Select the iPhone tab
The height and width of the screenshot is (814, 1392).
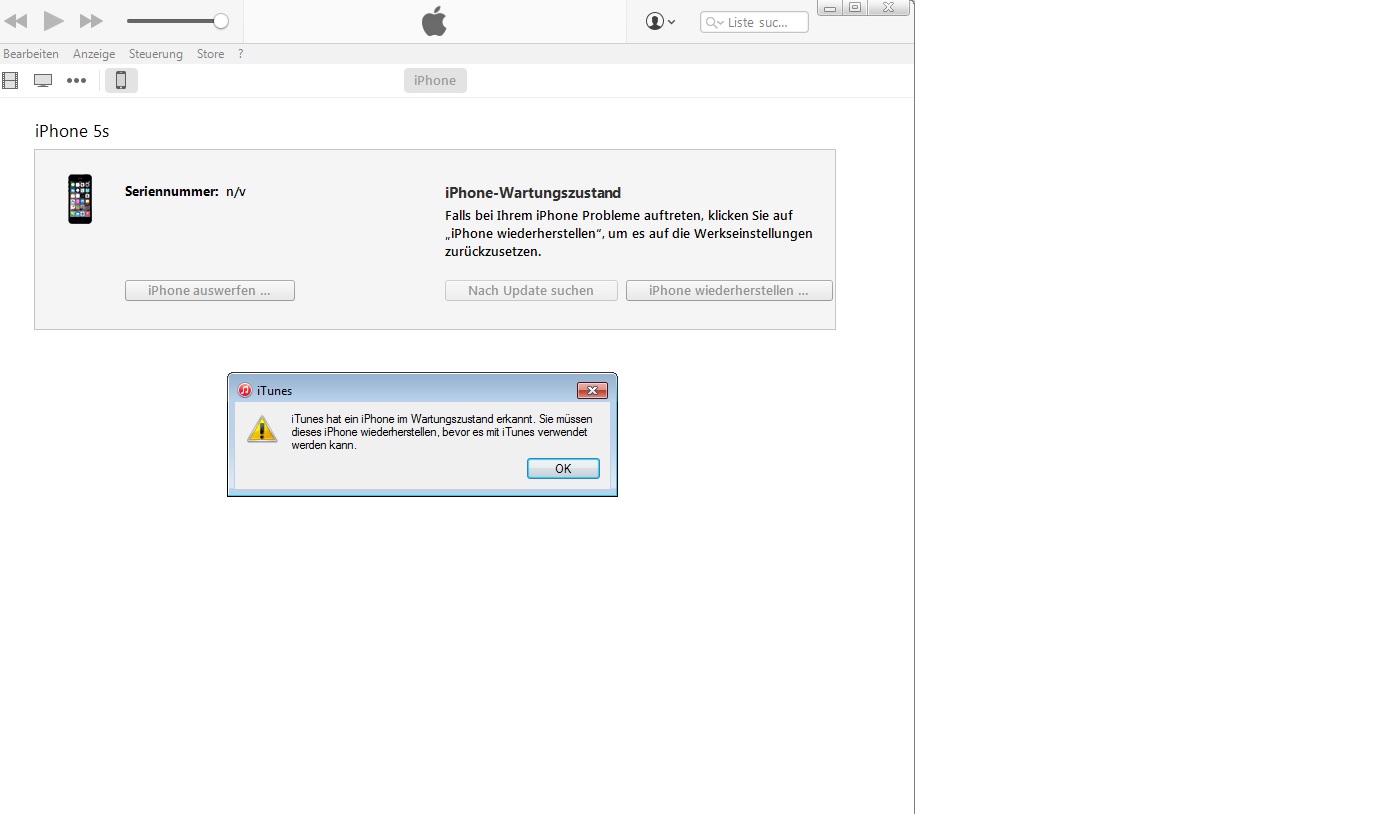click(435, 81)
